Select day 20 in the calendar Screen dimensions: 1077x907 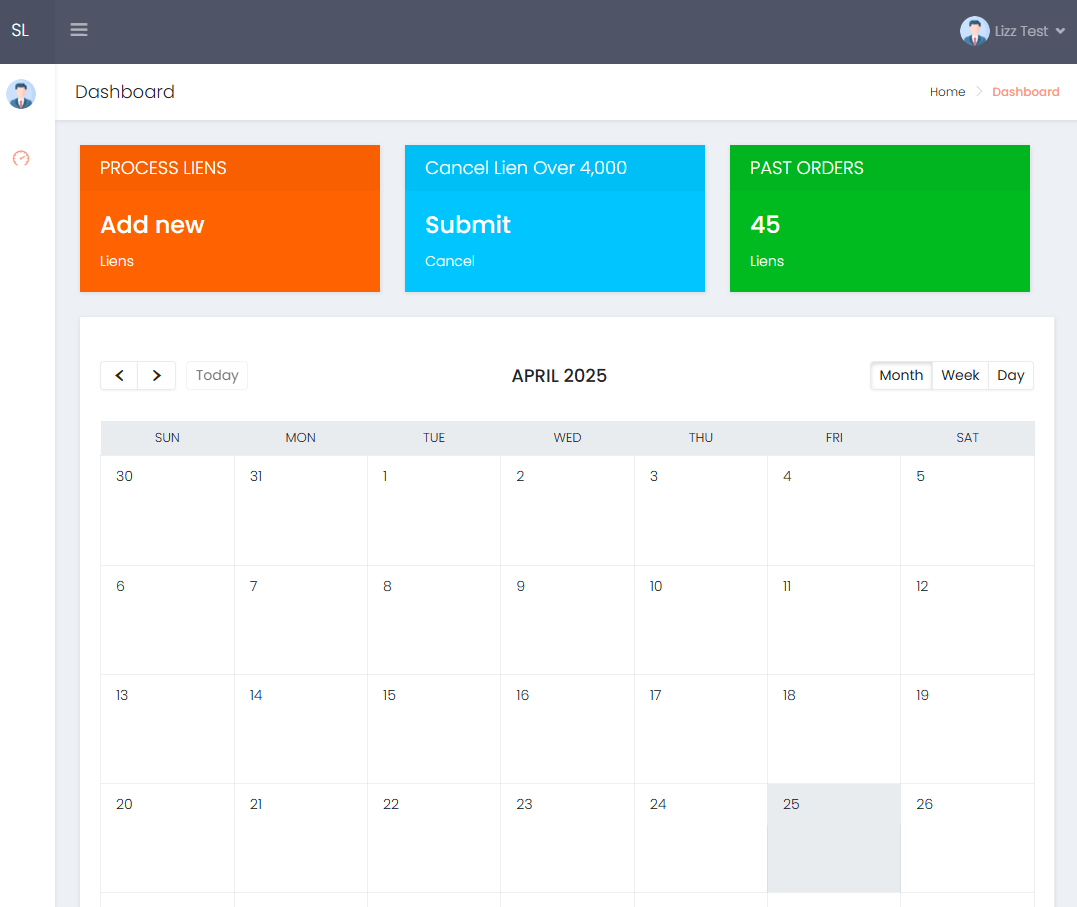click(168, 838)
